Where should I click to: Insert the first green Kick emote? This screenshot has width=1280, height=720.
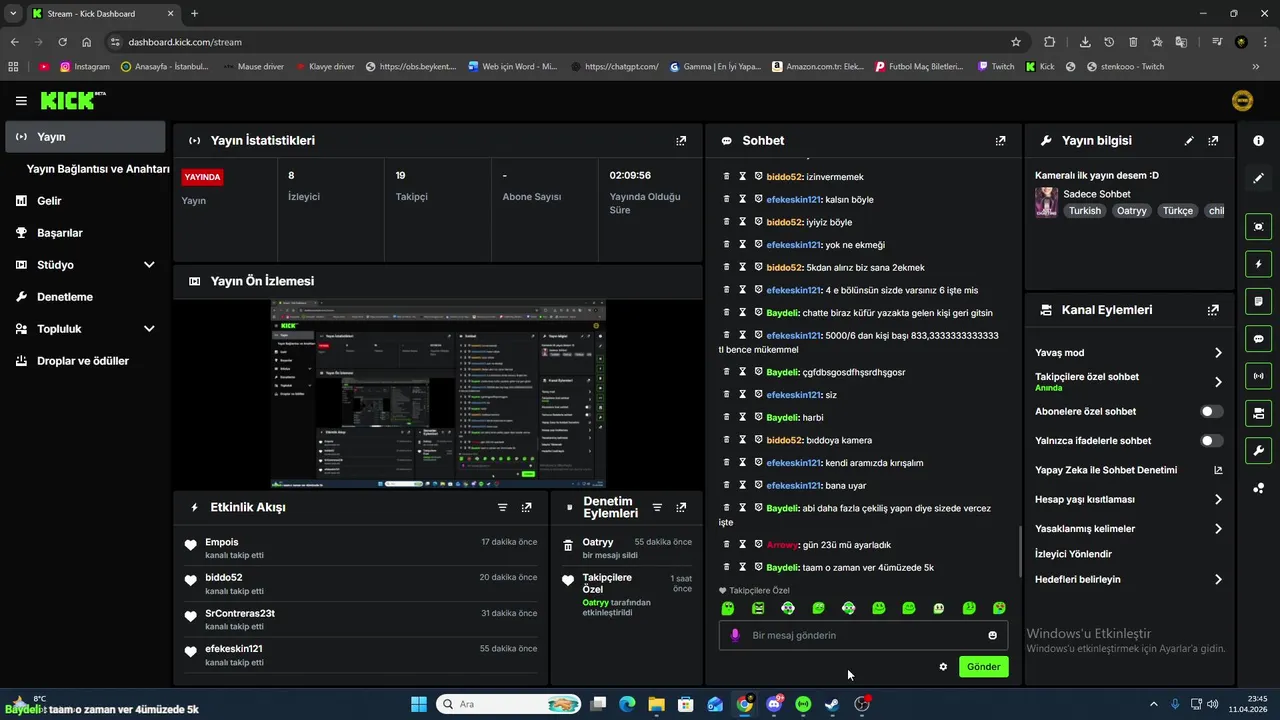coord(728,608)
